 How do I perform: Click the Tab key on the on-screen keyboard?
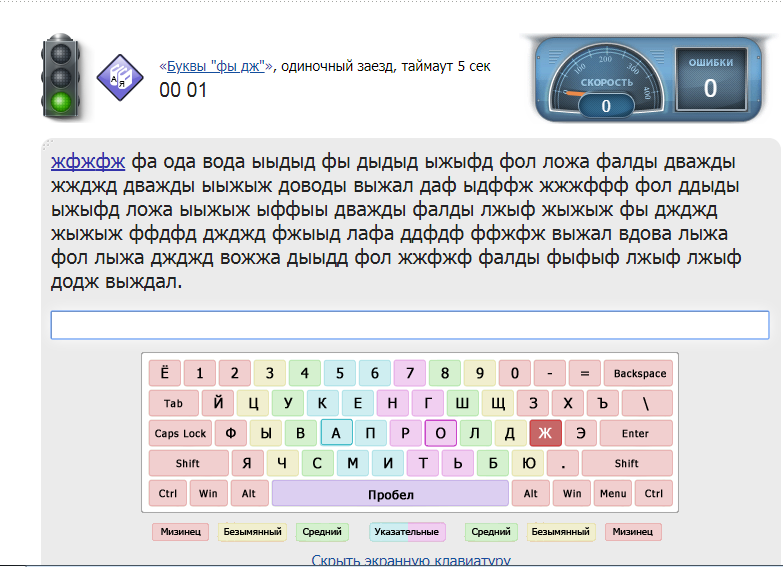click(173, 403)
